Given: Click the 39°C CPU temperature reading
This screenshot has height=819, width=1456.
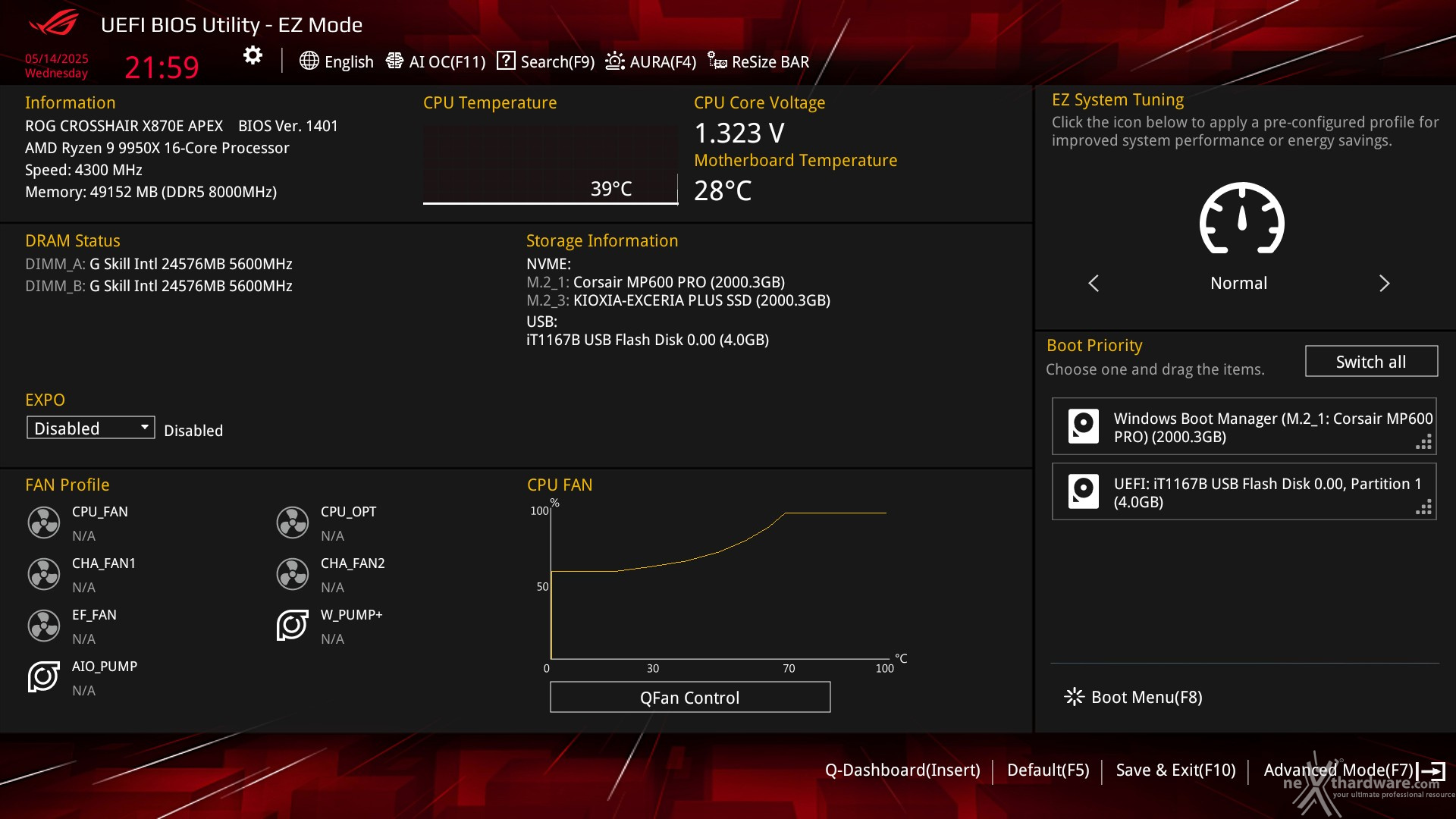Looking at the screenshot, I should click(x=611, y=189).
